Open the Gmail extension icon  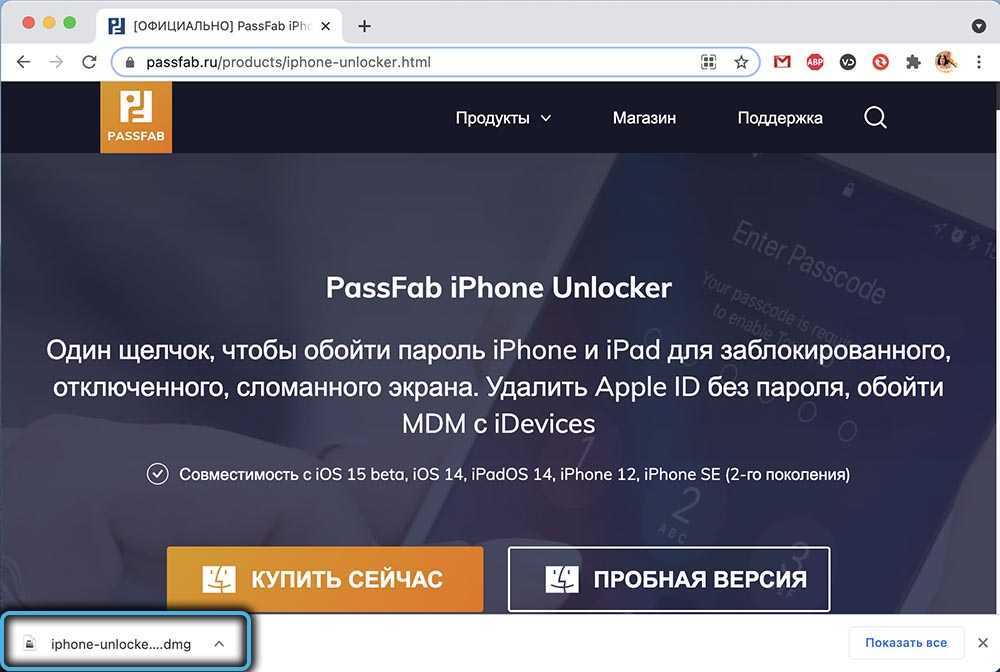tap(782, 62)
